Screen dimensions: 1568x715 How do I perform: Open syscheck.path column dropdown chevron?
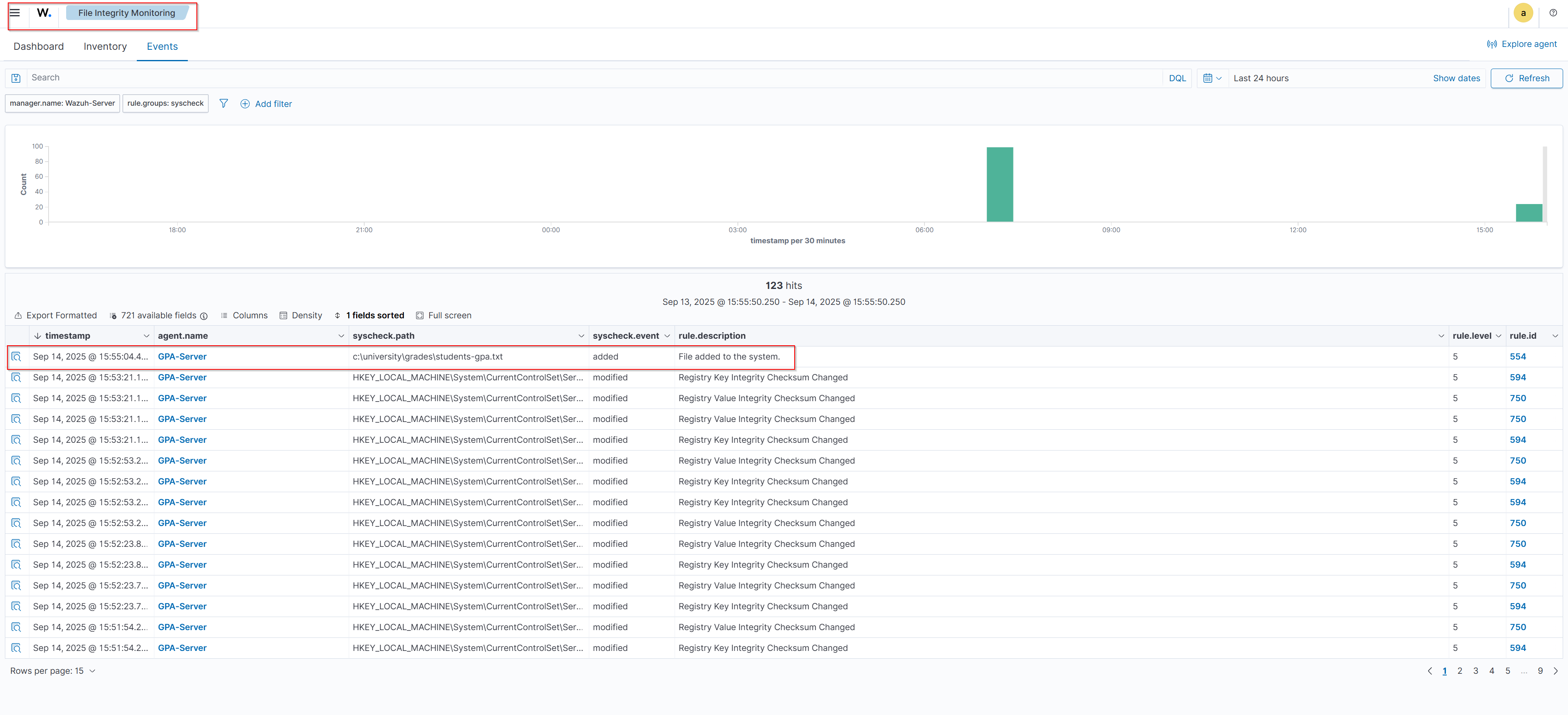[x=581, y=336]
